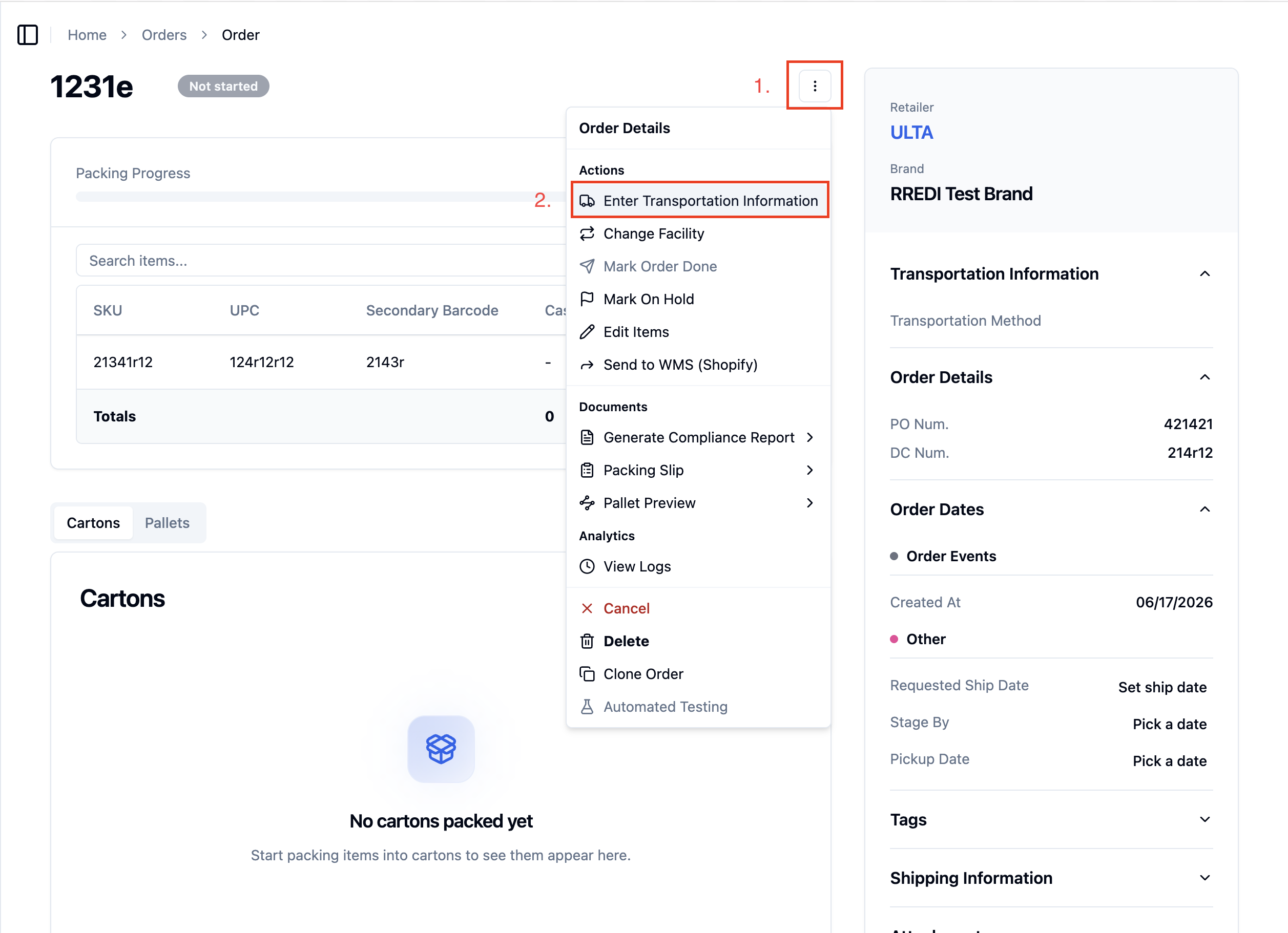
Task: Switch to the Pallets tab
Action: point(167,523)
